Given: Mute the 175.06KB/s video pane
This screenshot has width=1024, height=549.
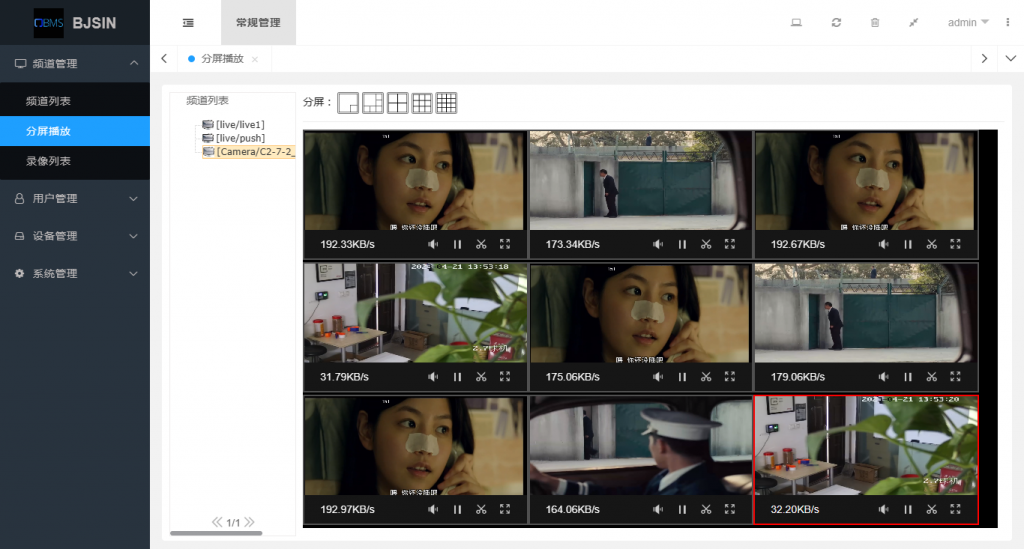Looking at the screenshot, I should 658,377.
